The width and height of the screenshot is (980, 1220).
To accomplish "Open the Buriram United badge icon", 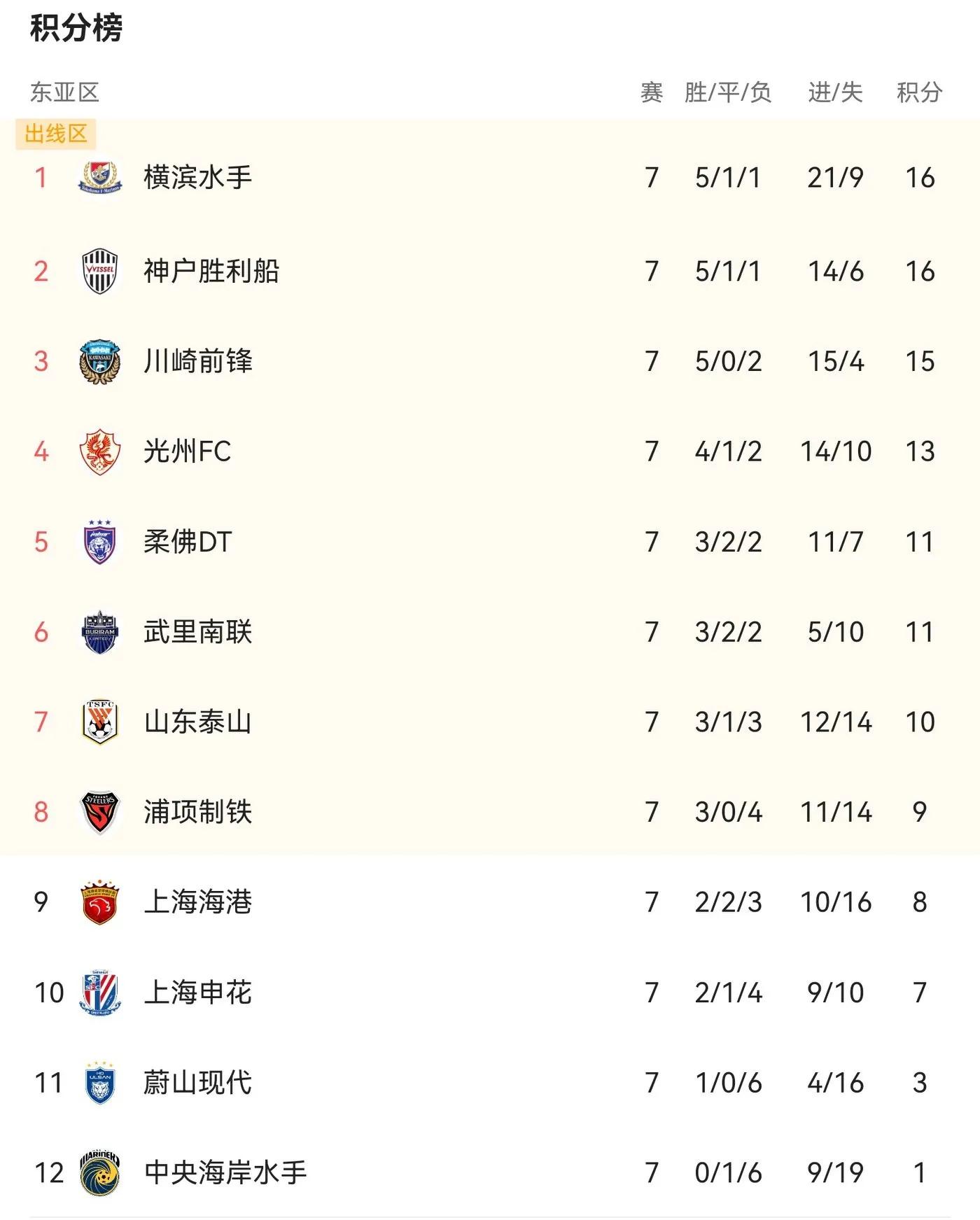I will pyautogui.click(x=100, y=632).
